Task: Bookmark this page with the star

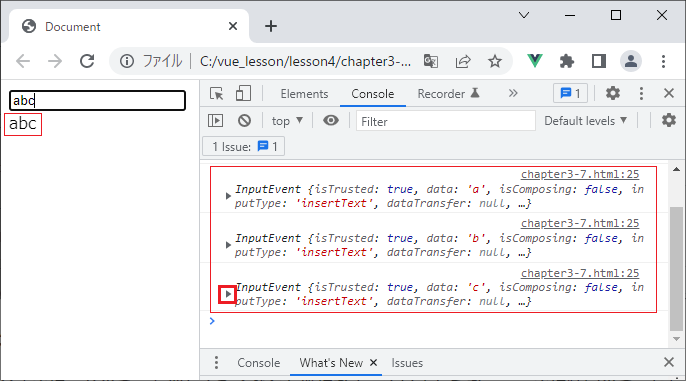Action: [x=495, y=61]
